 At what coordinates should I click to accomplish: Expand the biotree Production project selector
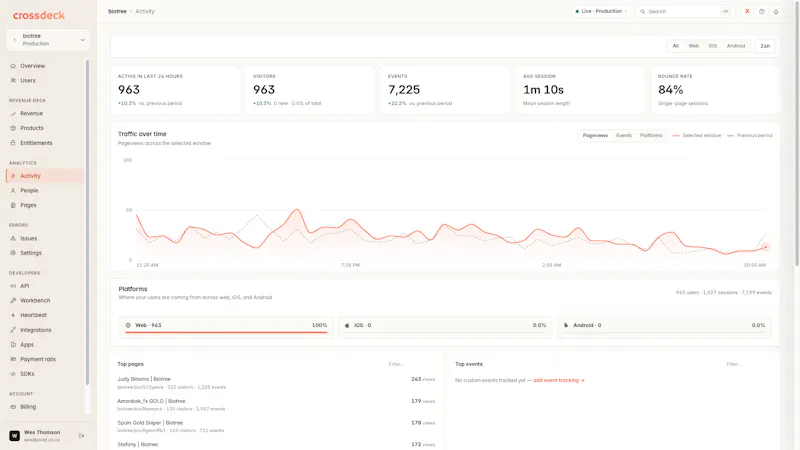[x=48, y=40]
